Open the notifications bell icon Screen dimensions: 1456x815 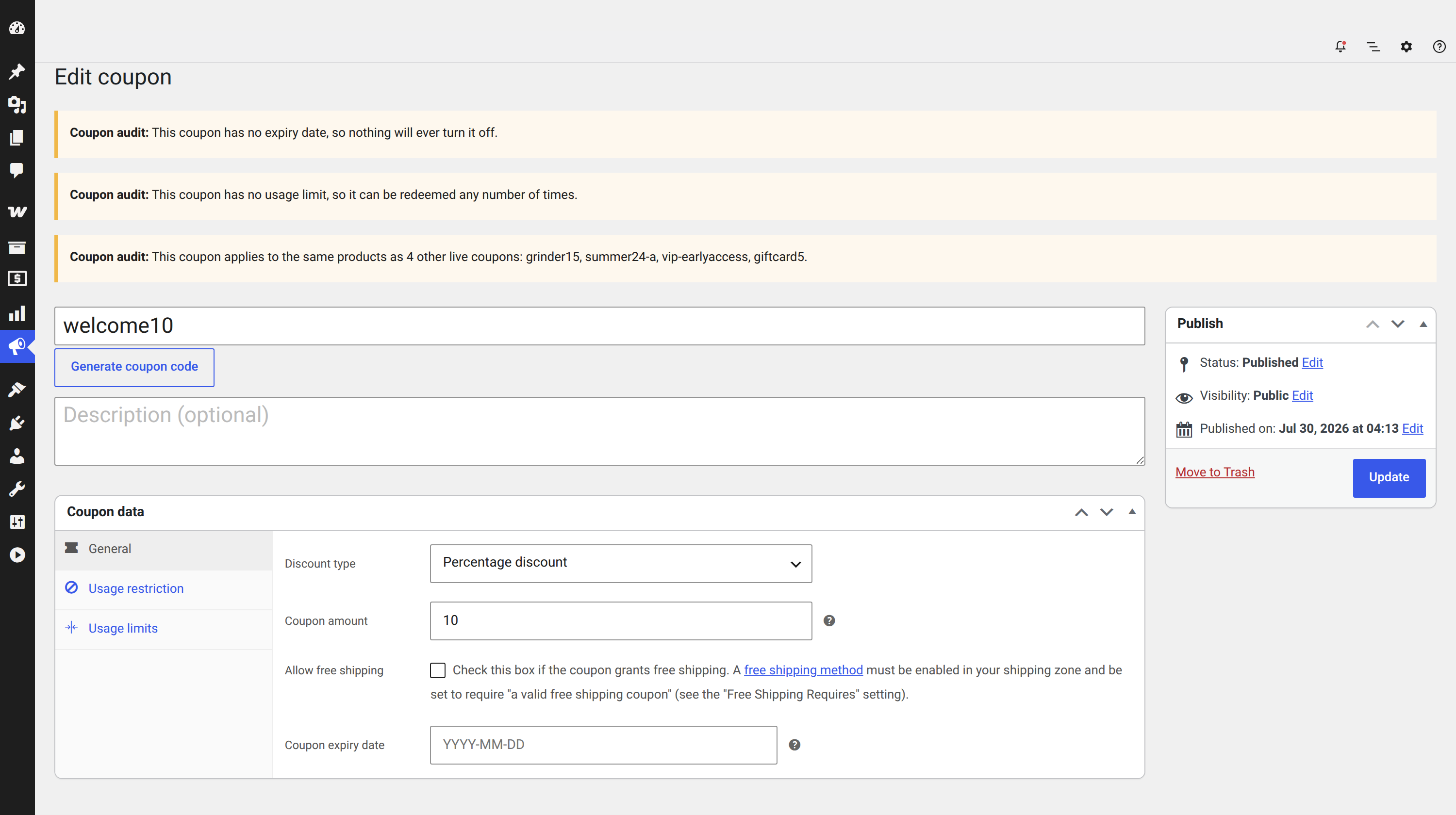[1340, 46]
